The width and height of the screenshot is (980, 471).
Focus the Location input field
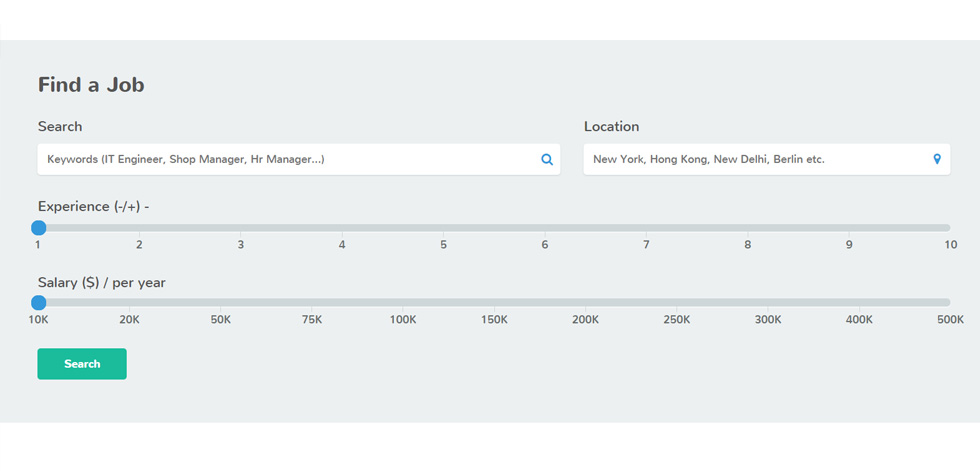767,159
